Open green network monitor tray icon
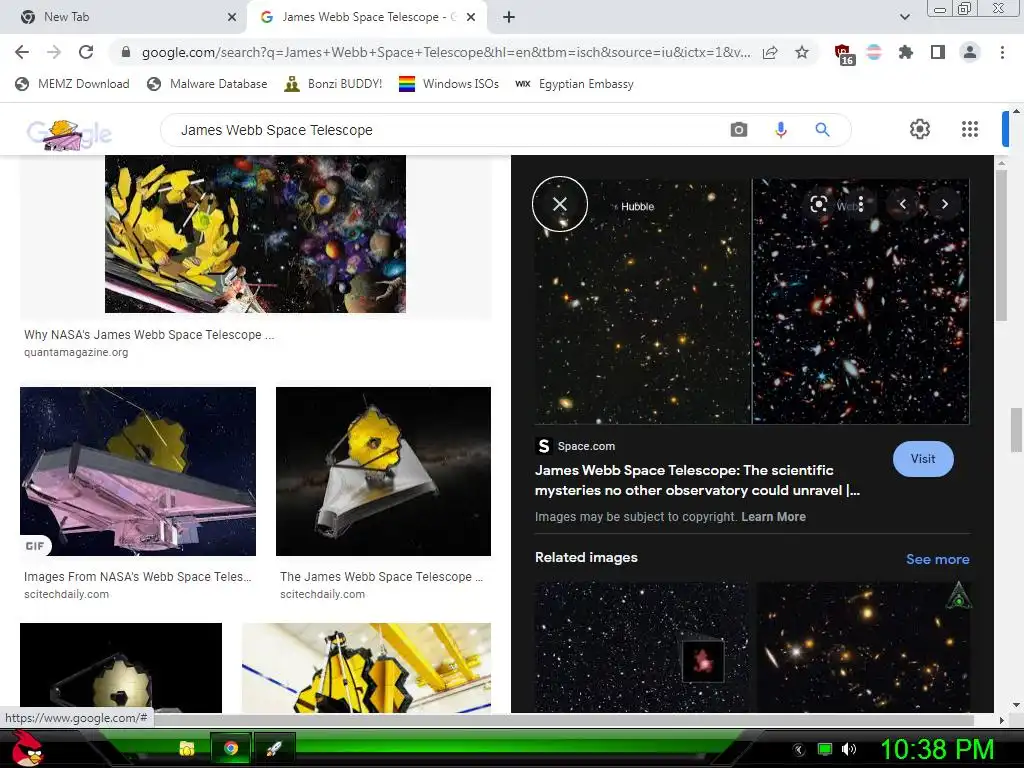The height and width of the screenshot is (768, 1024). pyautogui.click(x=825, y=749)
